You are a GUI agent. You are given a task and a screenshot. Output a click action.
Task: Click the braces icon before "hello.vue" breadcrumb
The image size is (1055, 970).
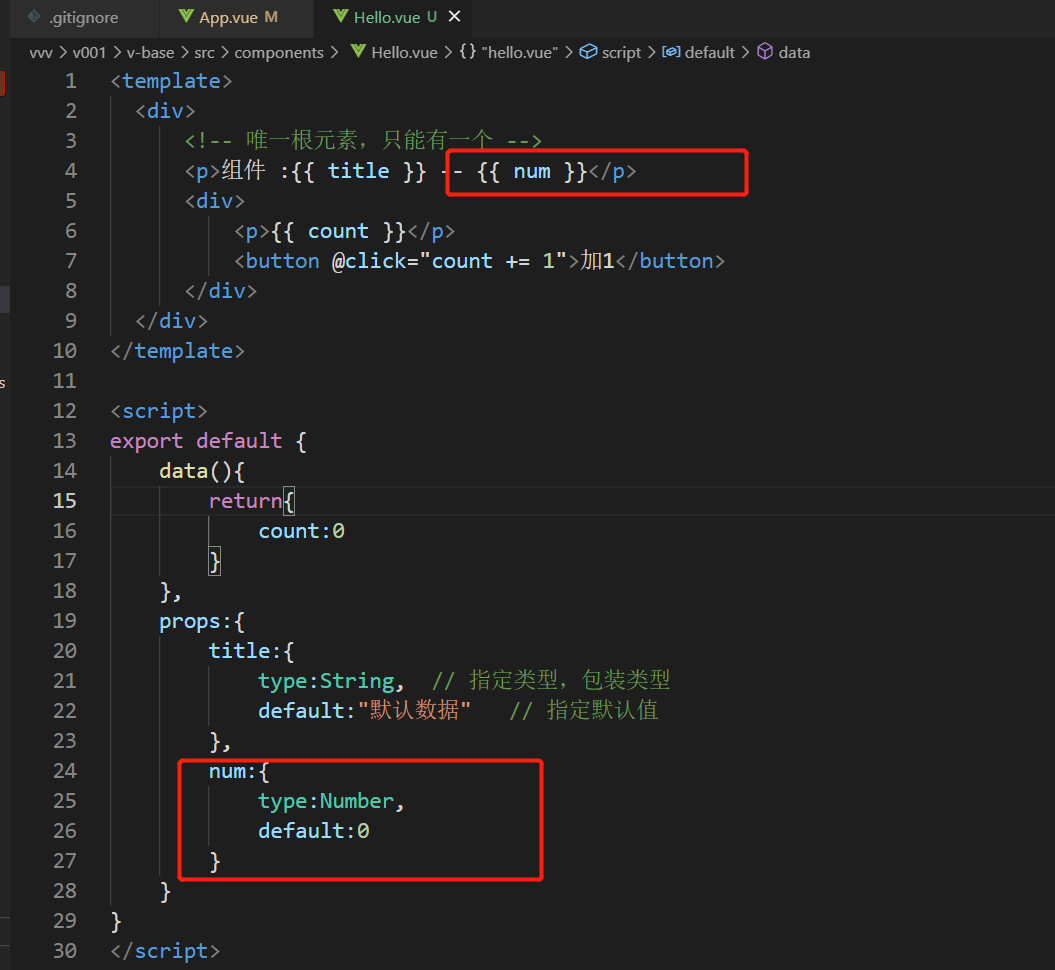coord(468,52)
